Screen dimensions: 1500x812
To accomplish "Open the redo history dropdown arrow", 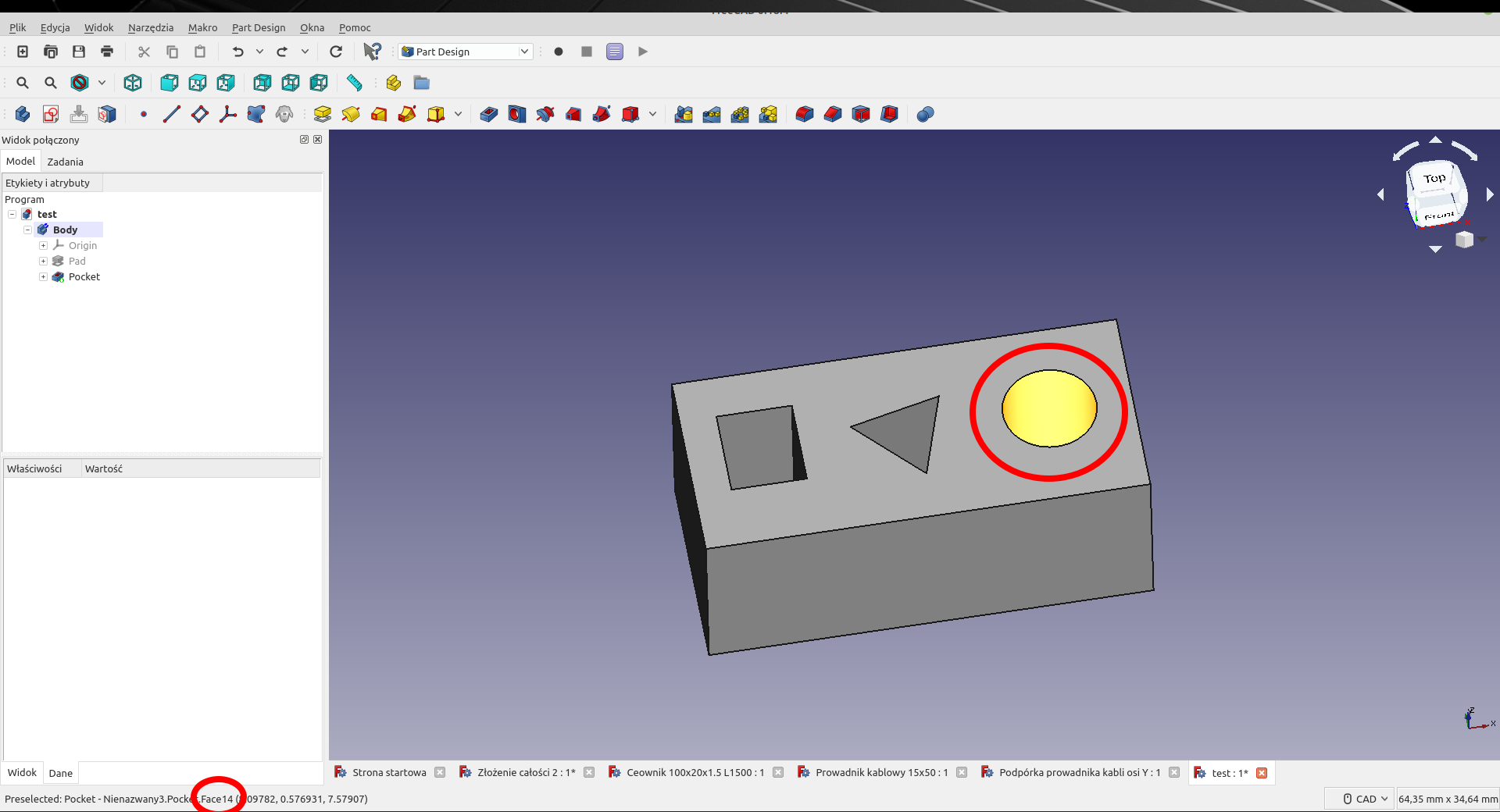I will pos(305,52).
